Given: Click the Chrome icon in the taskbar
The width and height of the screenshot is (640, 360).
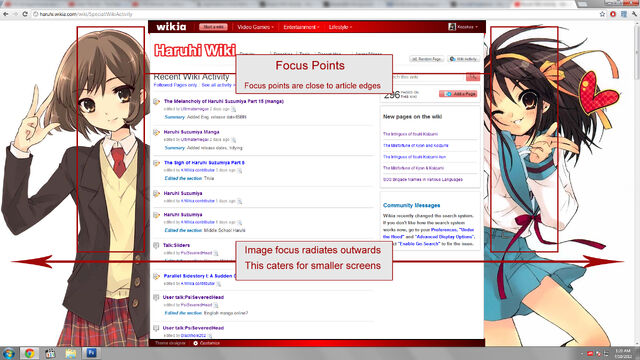Looking at the screenshot, I should 29,353.
